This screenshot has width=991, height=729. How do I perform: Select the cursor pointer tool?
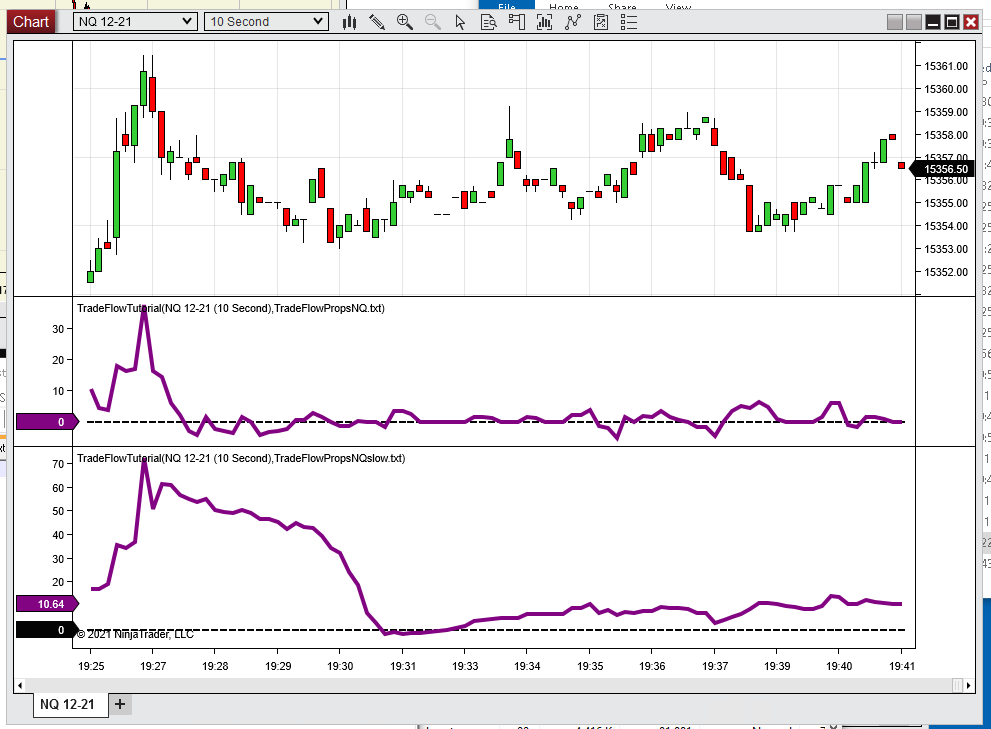click(x=460, y=22)
